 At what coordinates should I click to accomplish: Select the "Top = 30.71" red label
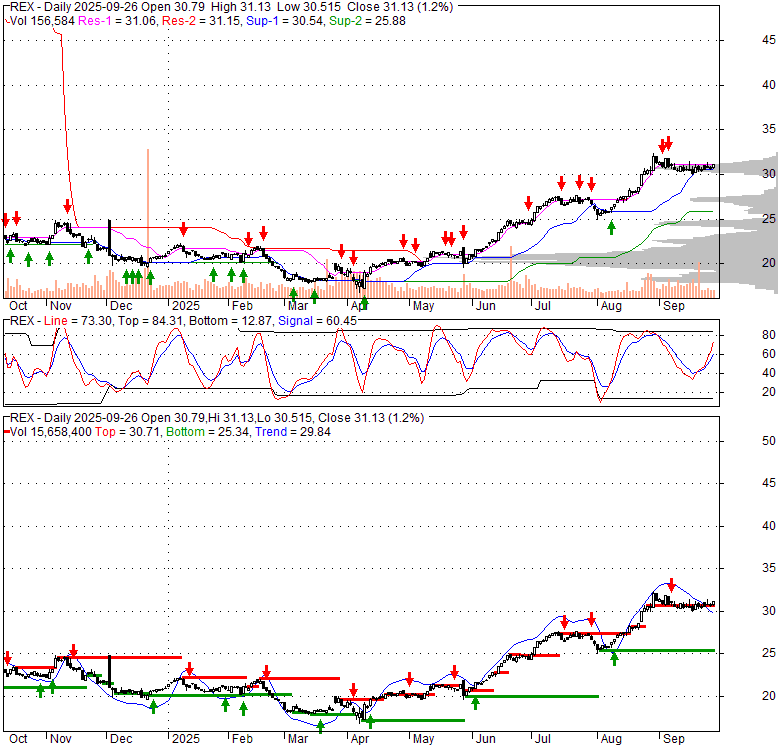(x=127, y=432)
